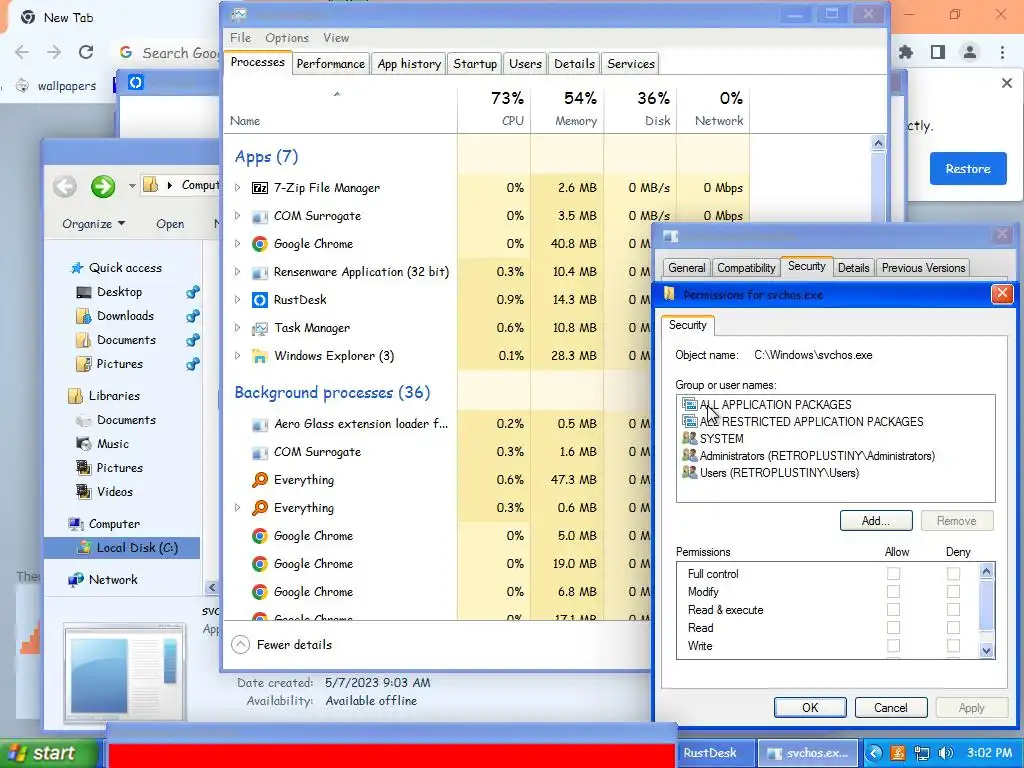Viewport: 1024px width, 768px height.
Task: Open Chrome three-dot menu
Action: (x=1002, y=52)
